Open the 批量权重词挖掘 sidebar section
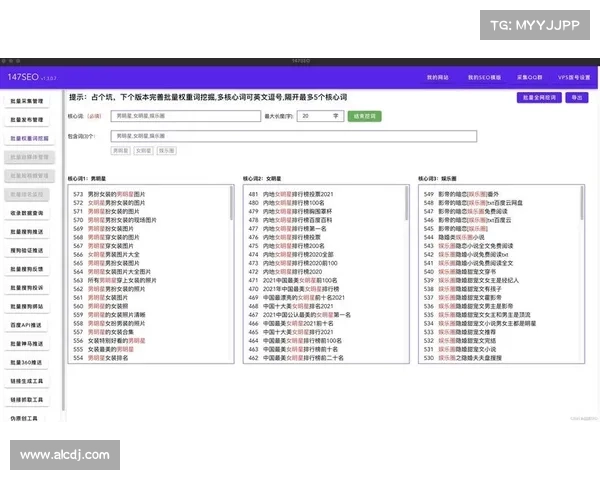 click(28, 138)
